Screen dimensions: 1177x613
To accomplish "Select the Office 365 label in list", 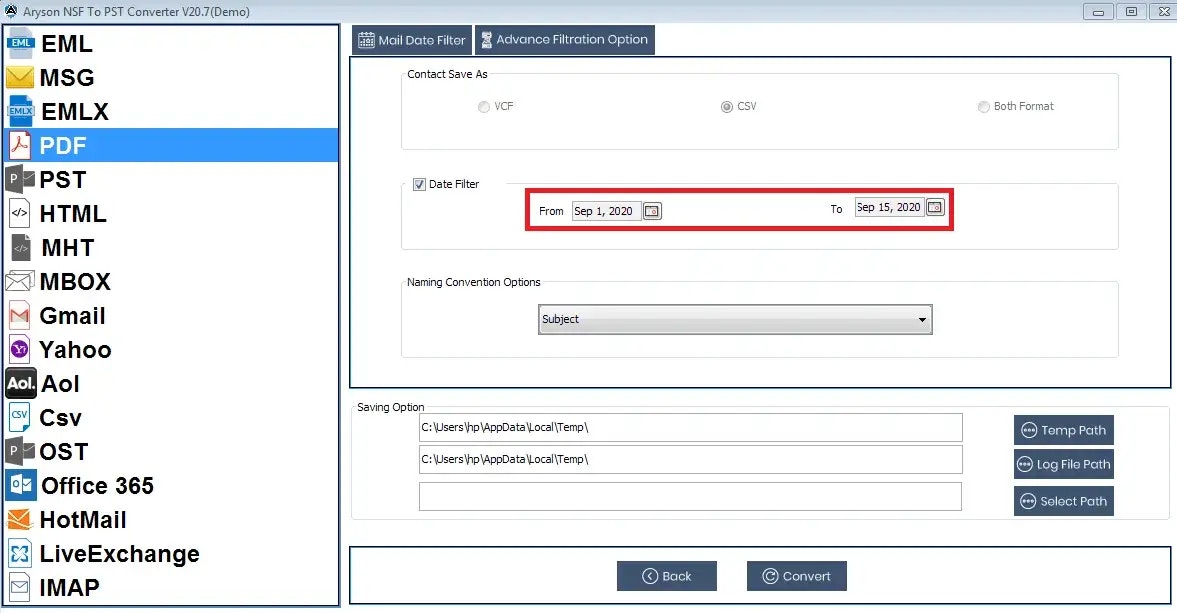I will 98,485.
